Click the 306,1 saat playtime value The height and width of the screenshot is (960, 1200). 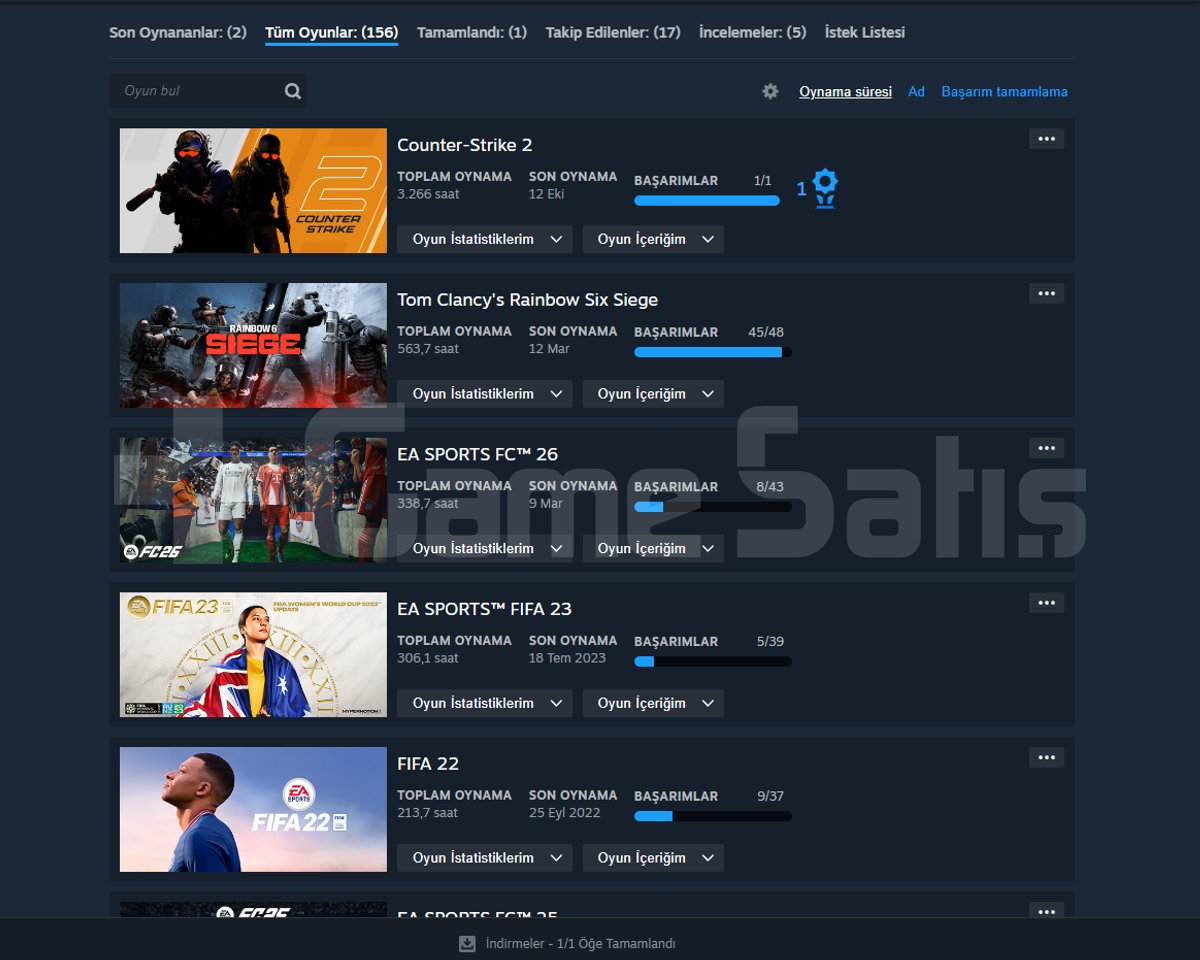(x=428, y=658)
